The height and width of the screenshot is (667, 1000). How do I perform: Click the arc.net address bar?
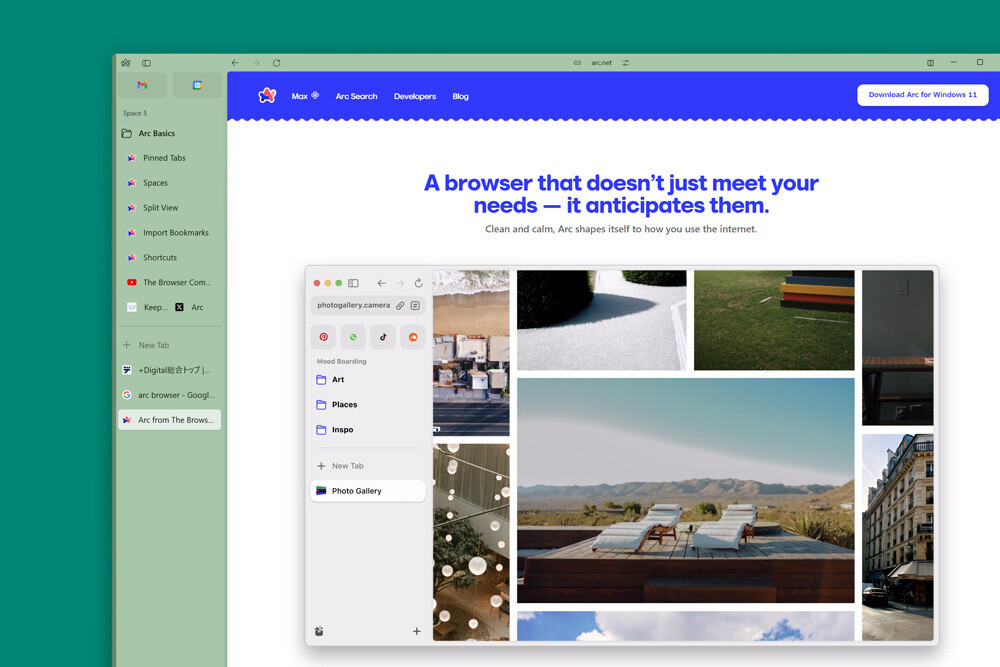(601, 63)
